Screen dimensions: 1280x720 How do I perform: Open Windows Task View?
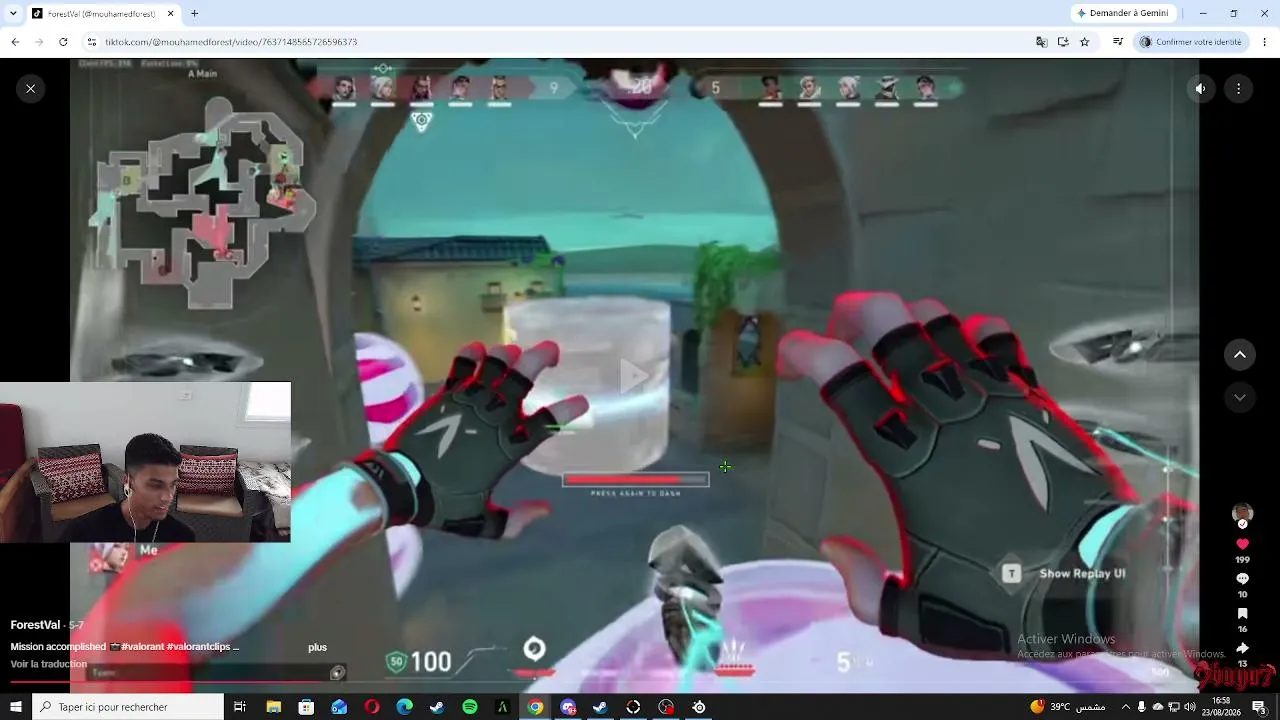[x=240, y=707]
